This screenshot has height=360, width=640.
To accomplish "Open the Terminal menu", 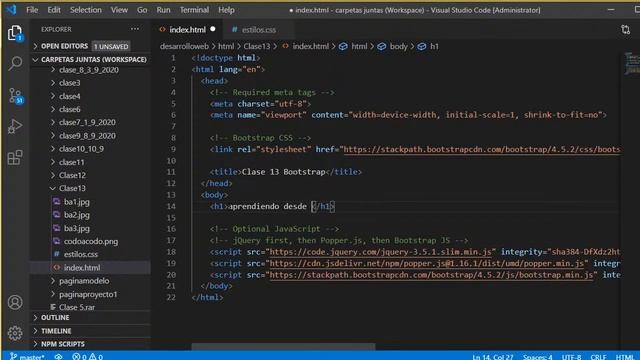I will [x=194, y=10].
